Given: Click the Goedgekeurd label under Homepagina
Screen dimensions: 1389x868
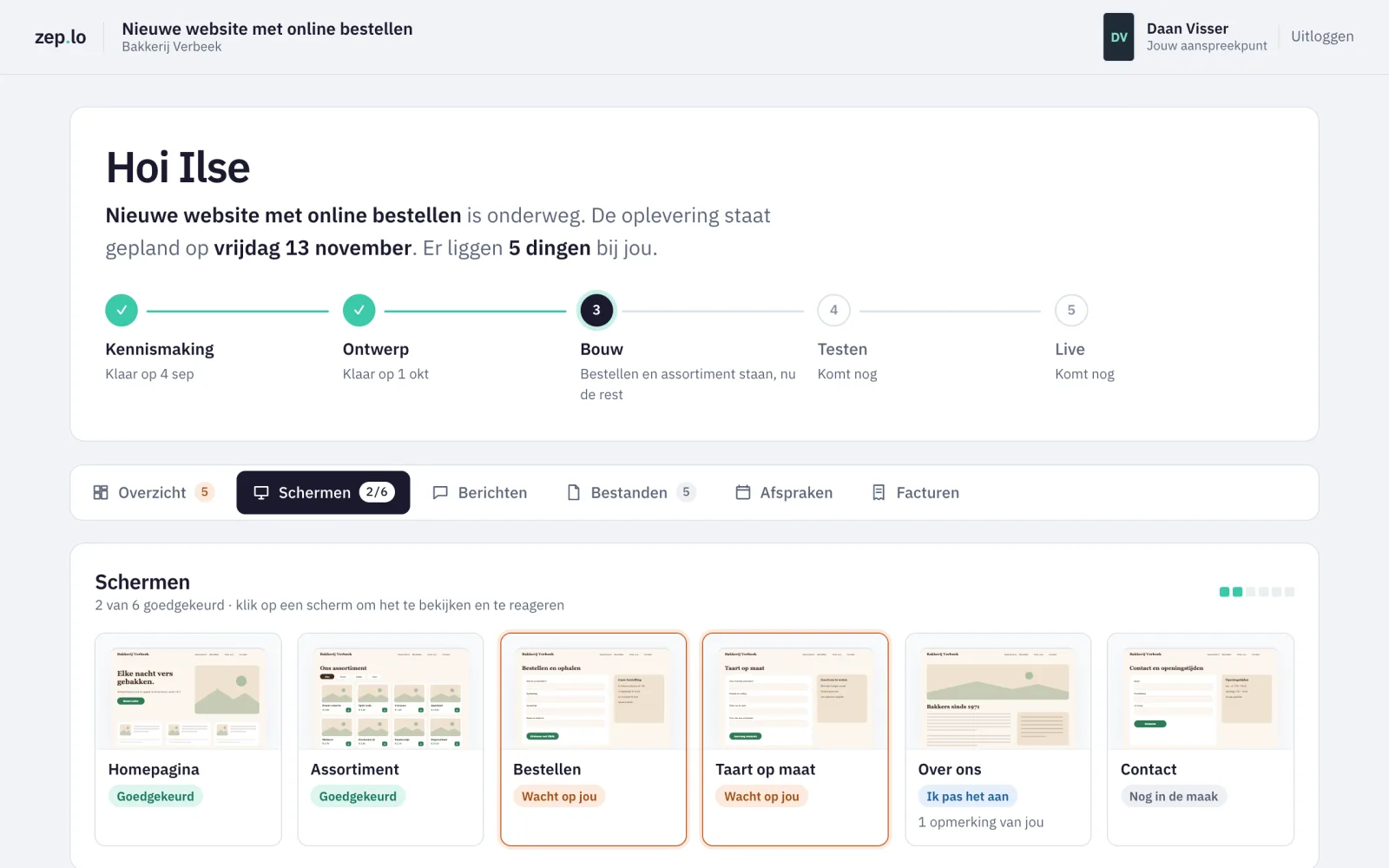Looking at the screenshot, I should [155, 796].
